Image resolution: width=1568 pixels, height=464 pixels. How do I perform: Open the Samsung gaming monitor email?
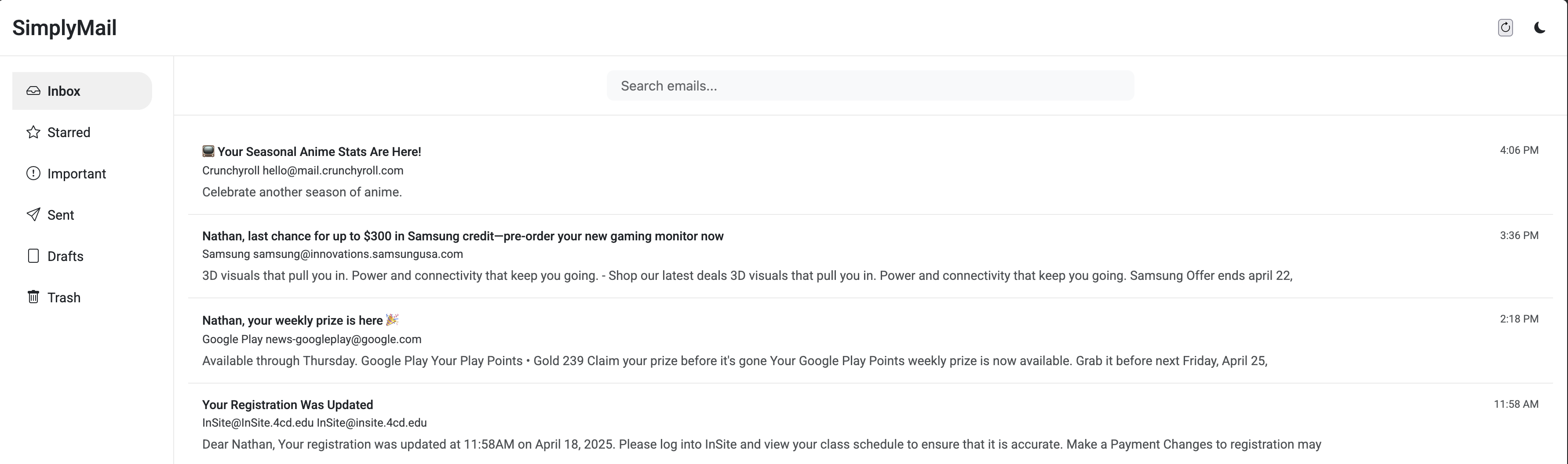pos(463,236)
